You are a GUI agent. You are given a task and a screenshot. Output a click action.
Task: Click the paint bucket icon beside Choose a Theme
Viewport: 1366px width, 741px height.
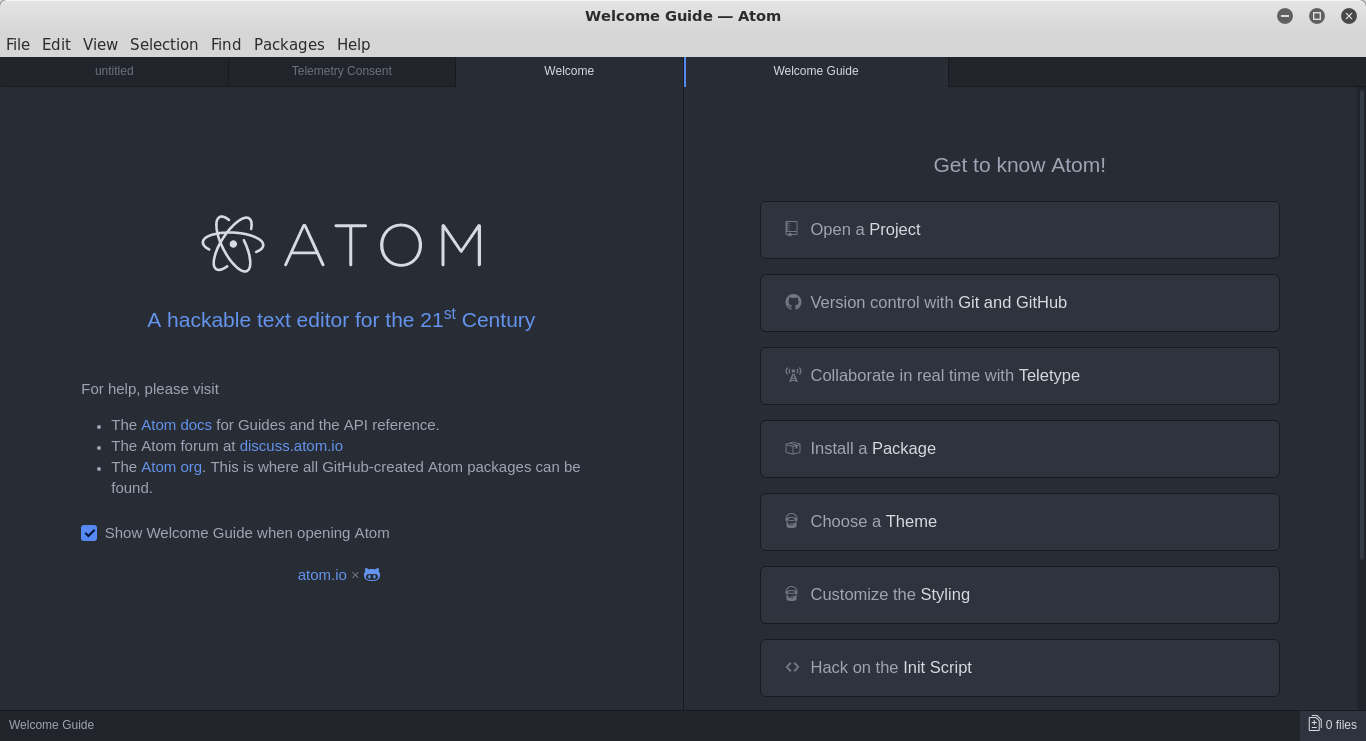click(x=791, y=521)
